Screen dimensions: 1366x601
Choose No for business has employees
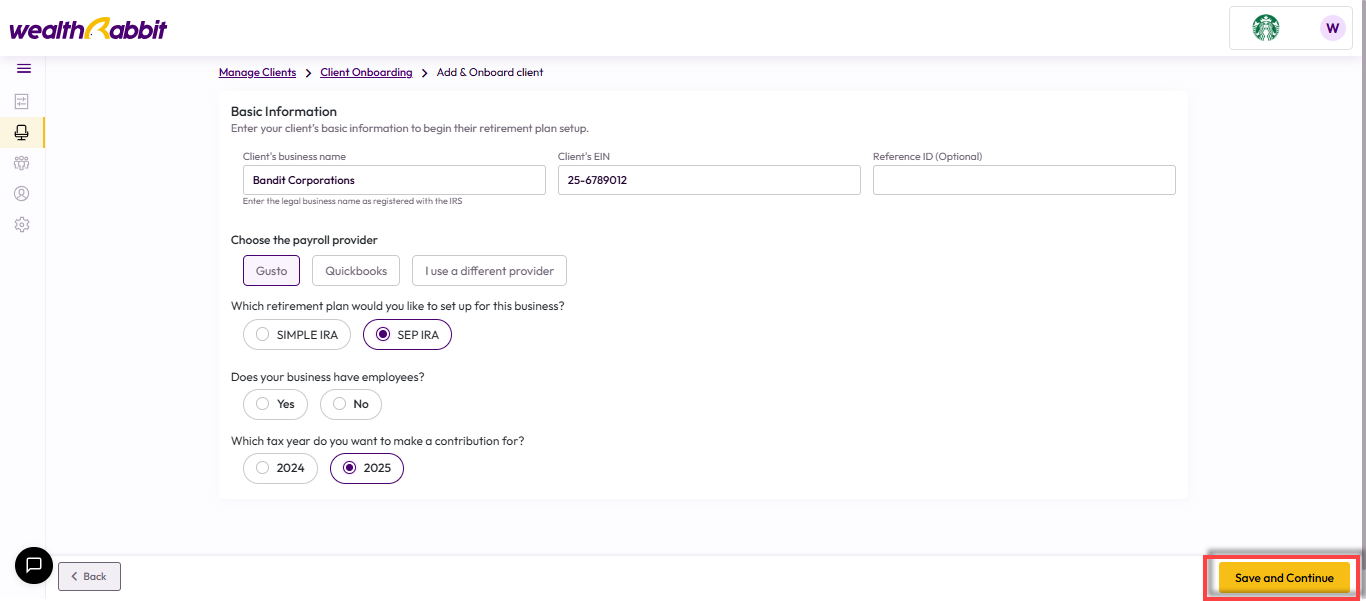(x=351, y=404)
